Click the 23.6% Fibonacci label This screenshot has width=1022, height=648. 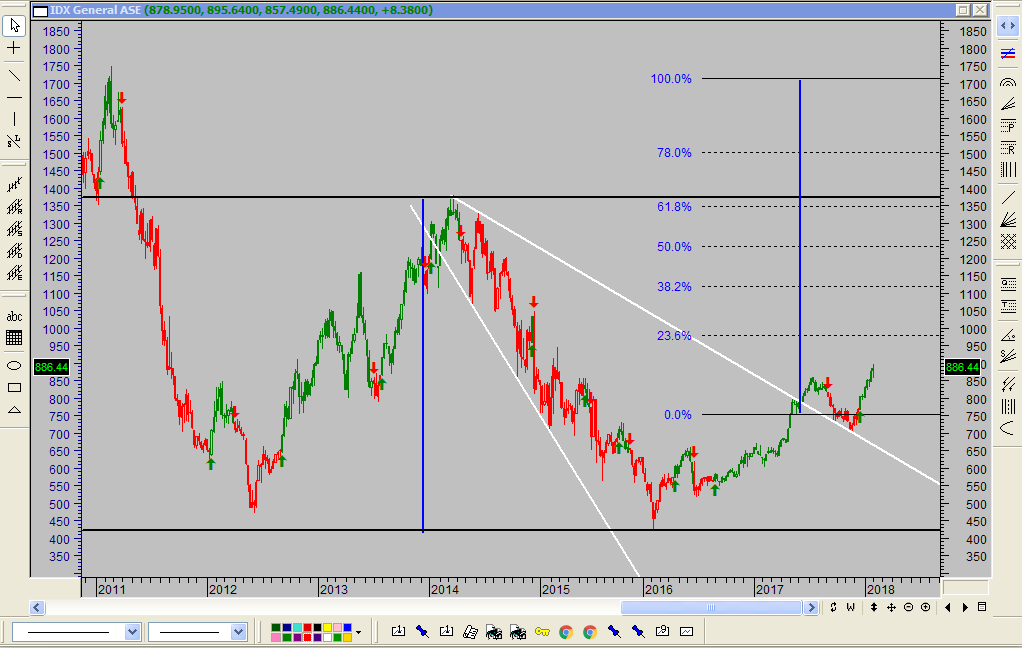click(x=674, y=336)
